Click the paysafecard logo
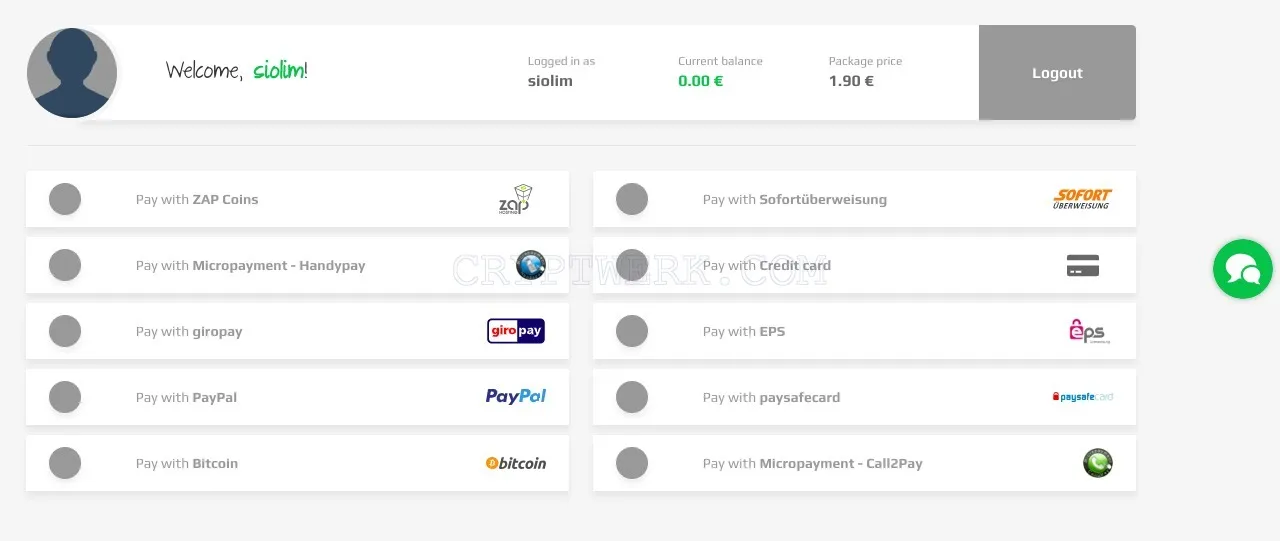Screen dimensions: 1280x541 [1082, 397]
